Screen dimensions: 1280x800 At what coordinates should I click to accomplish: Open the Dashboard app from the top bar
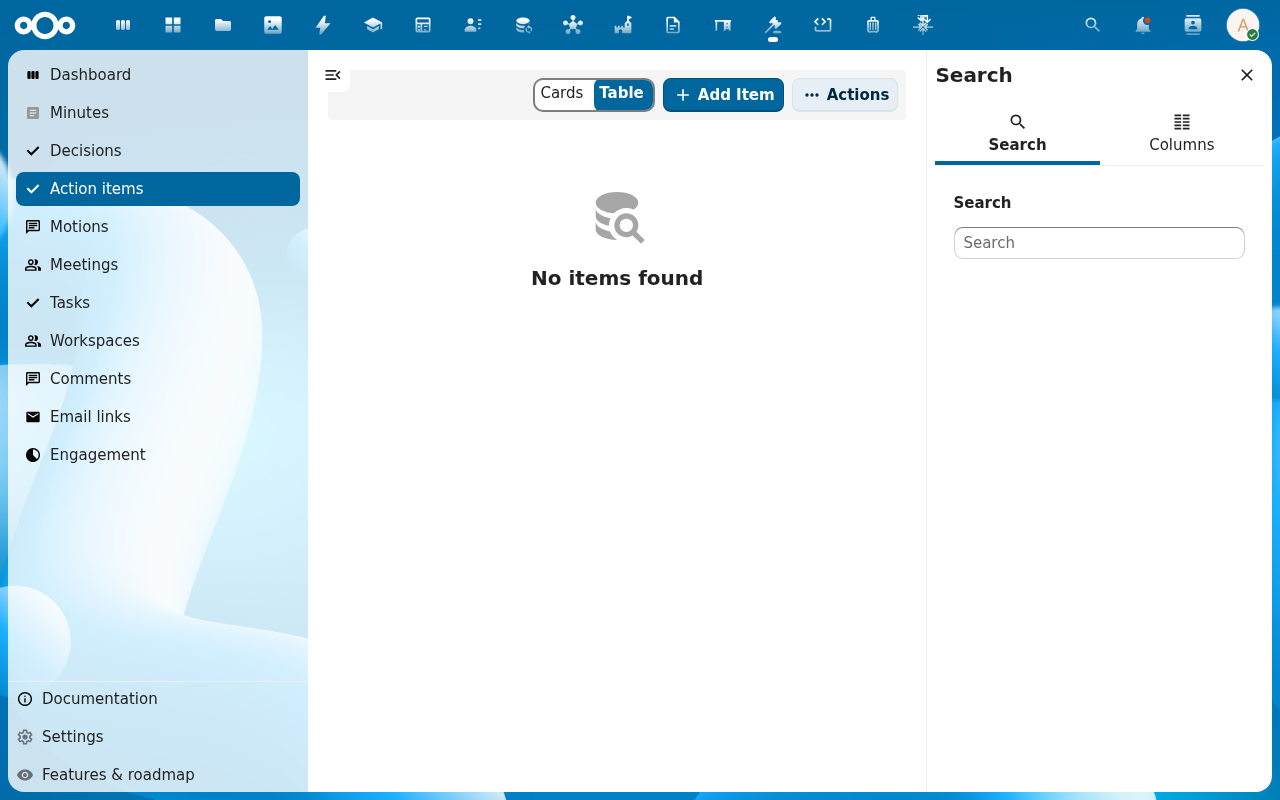123,25
